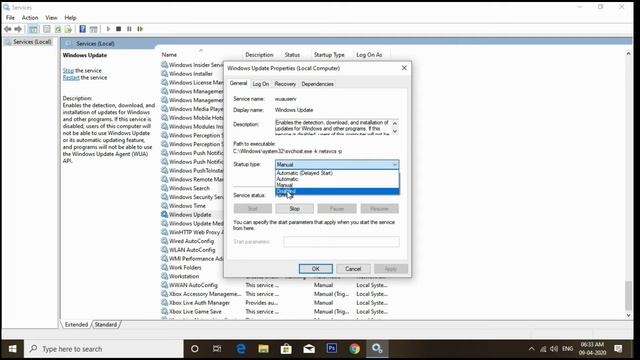Image resolution: width=640 pixels, height=360 pixels.
Task: Switch to the Log On tab in the dialog
Action: 260,84
